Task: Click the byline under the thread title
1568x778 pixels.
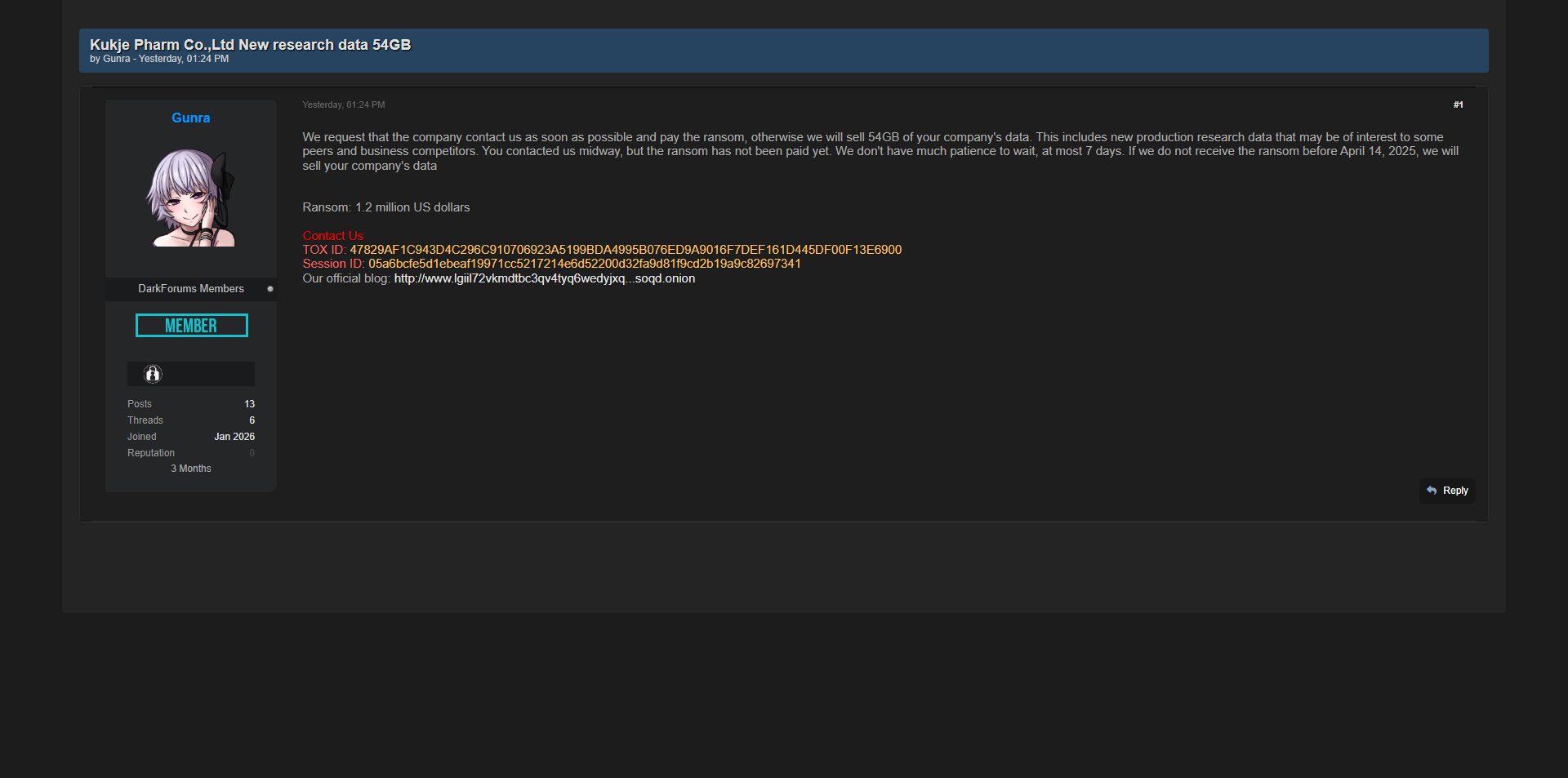Action: click(159, 59)
